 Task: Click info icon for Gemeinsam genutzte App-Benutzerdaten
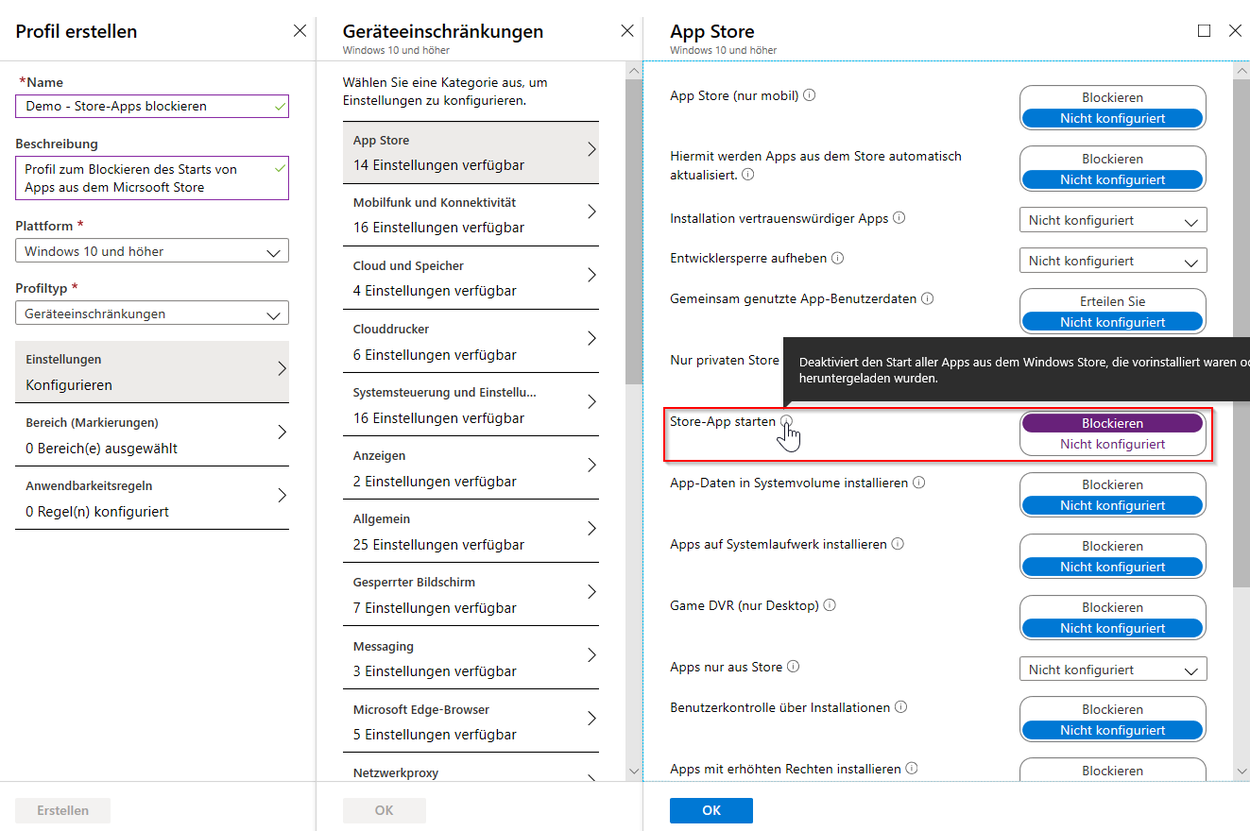coord(927,299)
